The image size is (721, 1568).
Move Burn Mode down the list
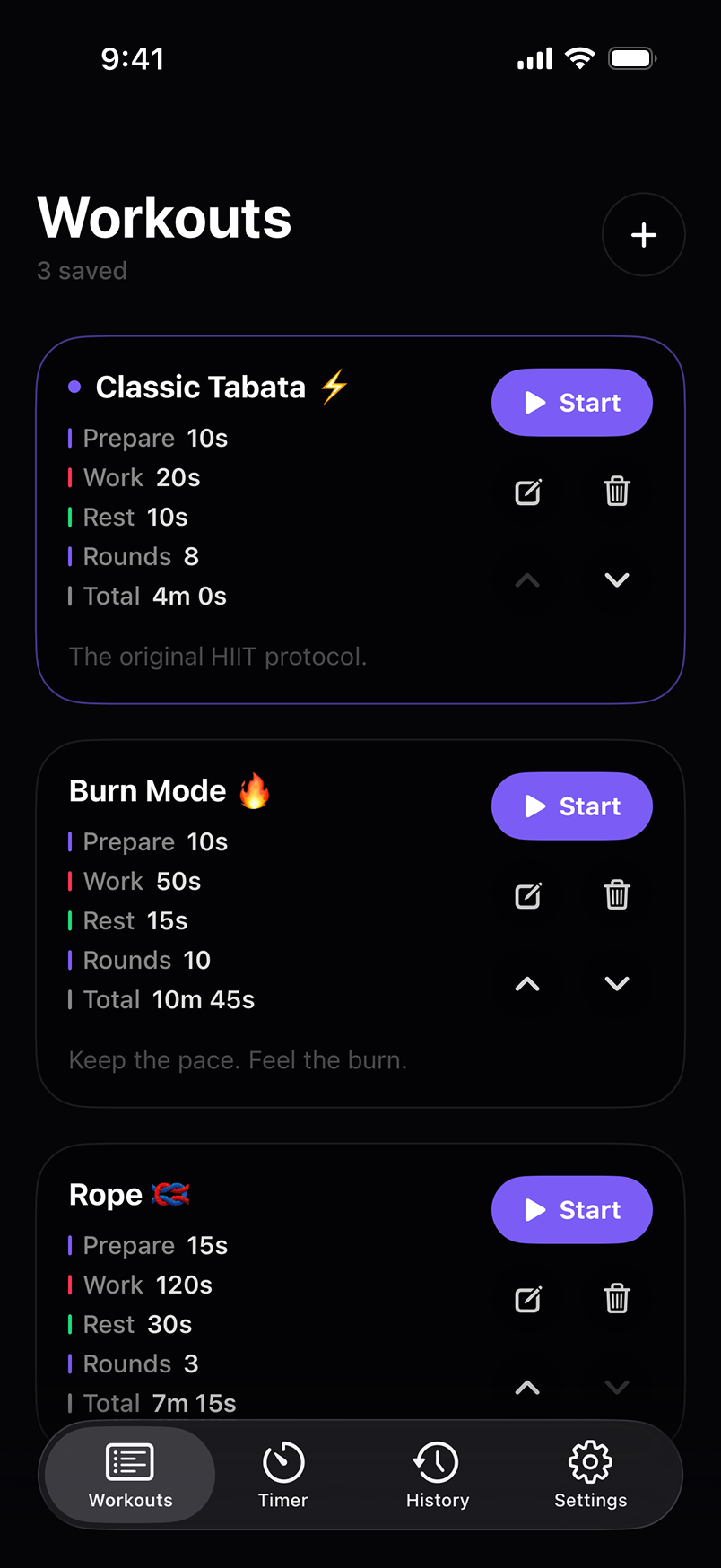coord(617,983)
